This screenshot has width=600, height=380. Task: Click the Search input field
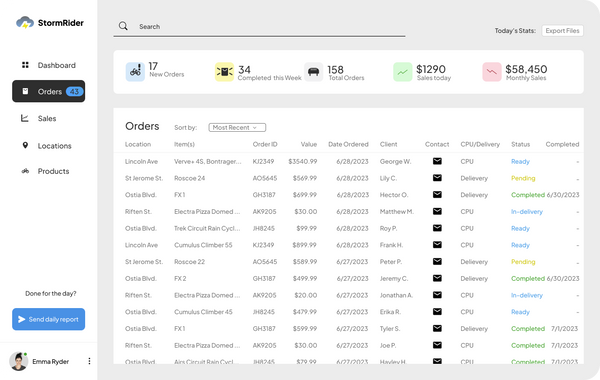[259, 27]
